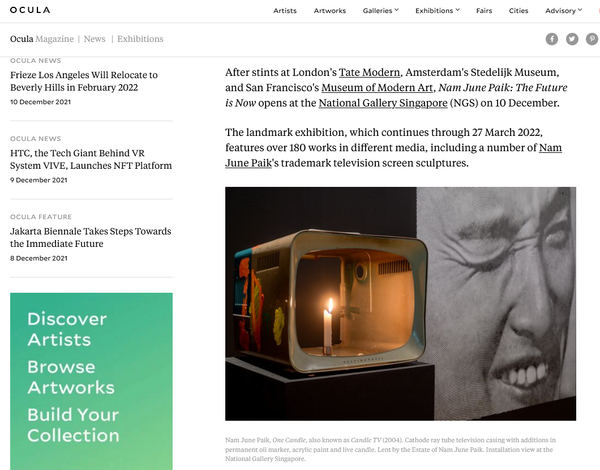
Task: Share article via Twitter icon
Action: 572,39
